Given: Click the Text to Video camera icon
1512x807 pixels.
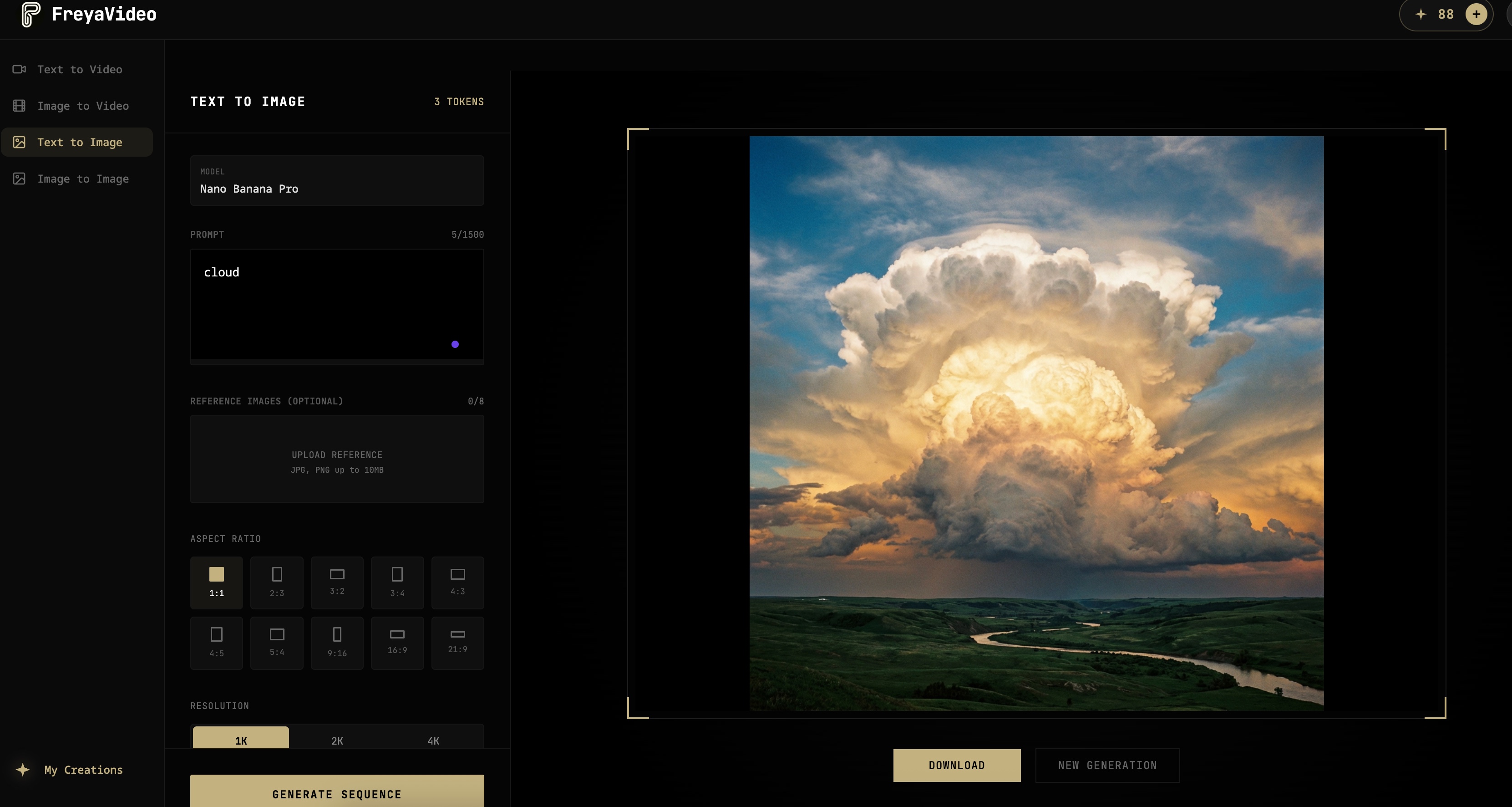Looking at the screenshot, I should (20, 69).
